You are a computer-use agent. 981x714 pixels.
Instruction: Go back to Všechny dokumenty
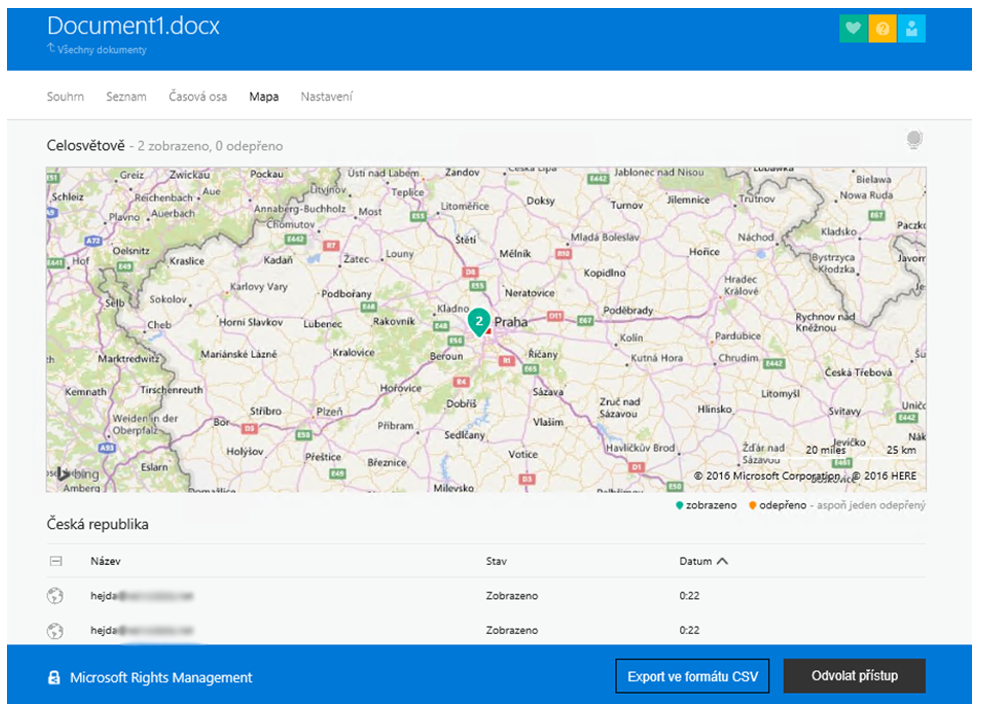pos(102,49)
